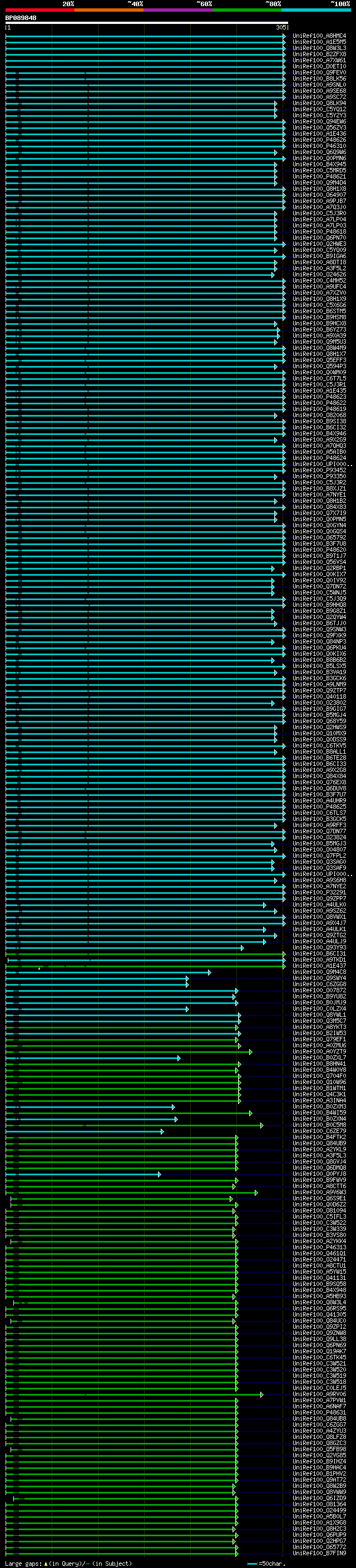
Task: Click the orange ~40% identity legend bar
Action: coord(109,10)
